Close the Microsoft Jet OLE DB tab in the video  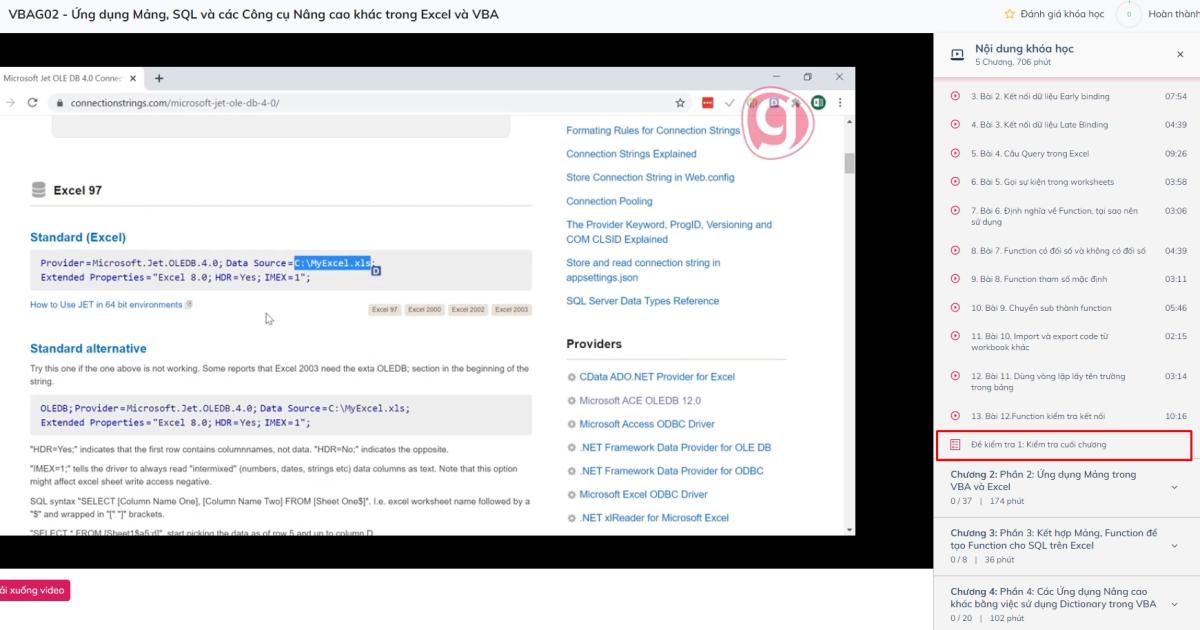[132, 78]
